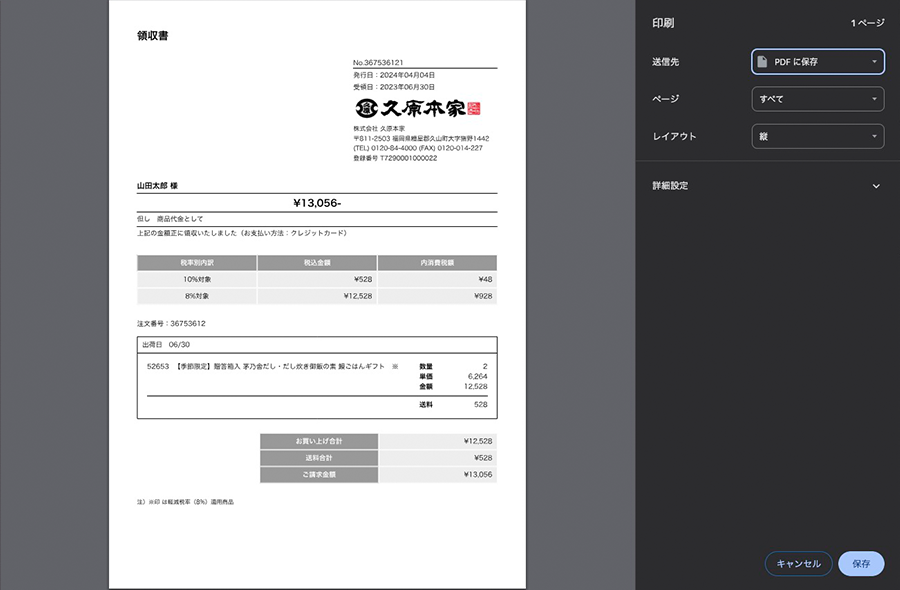900x590 pixels.
Task: Click the receipt number No.367536121
Action: [x=378, y=62]
